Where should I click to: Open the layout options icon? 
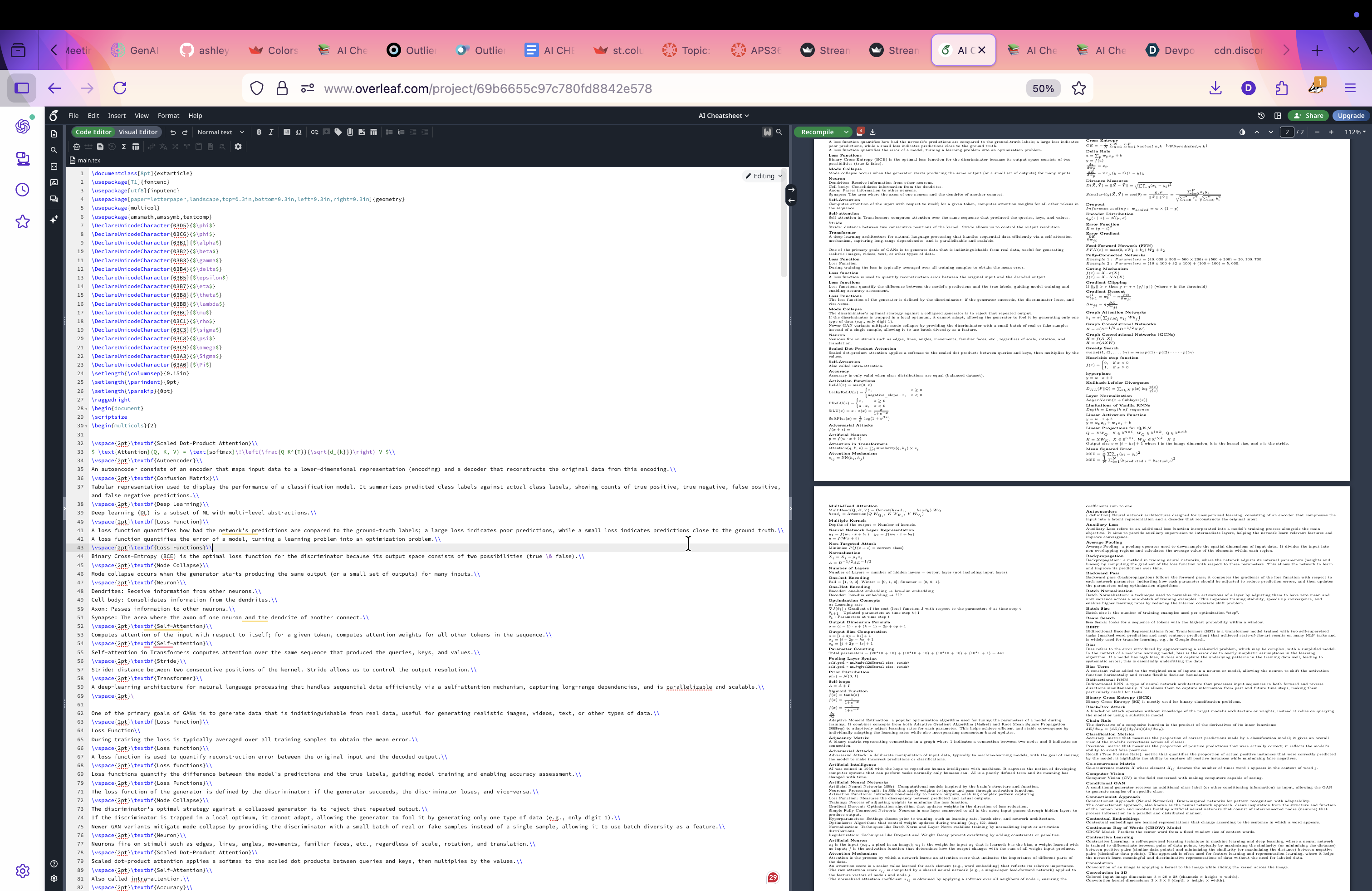coord(1278,116)
